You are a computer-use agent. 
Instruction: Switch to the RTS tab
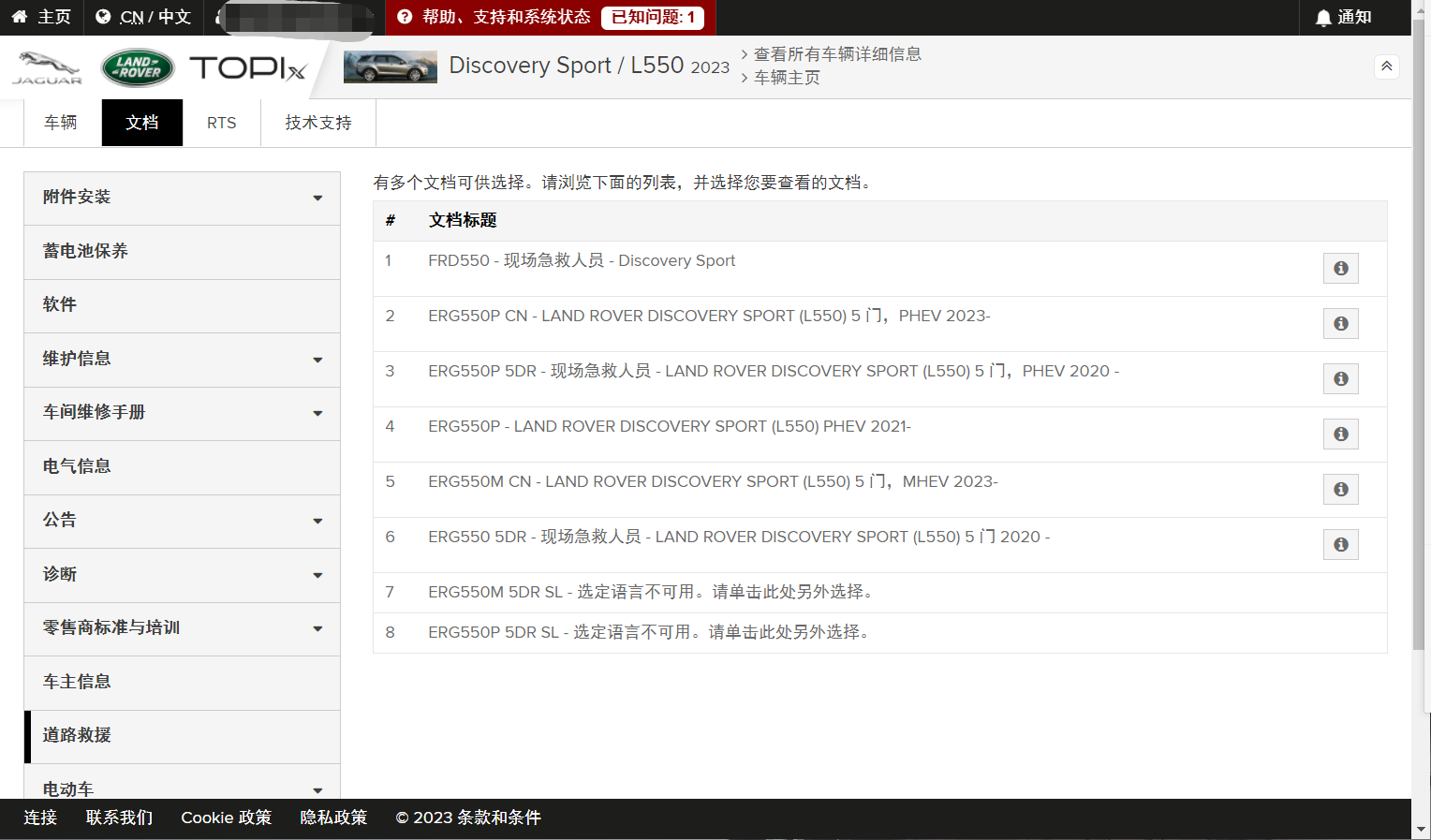click(221, 123)
